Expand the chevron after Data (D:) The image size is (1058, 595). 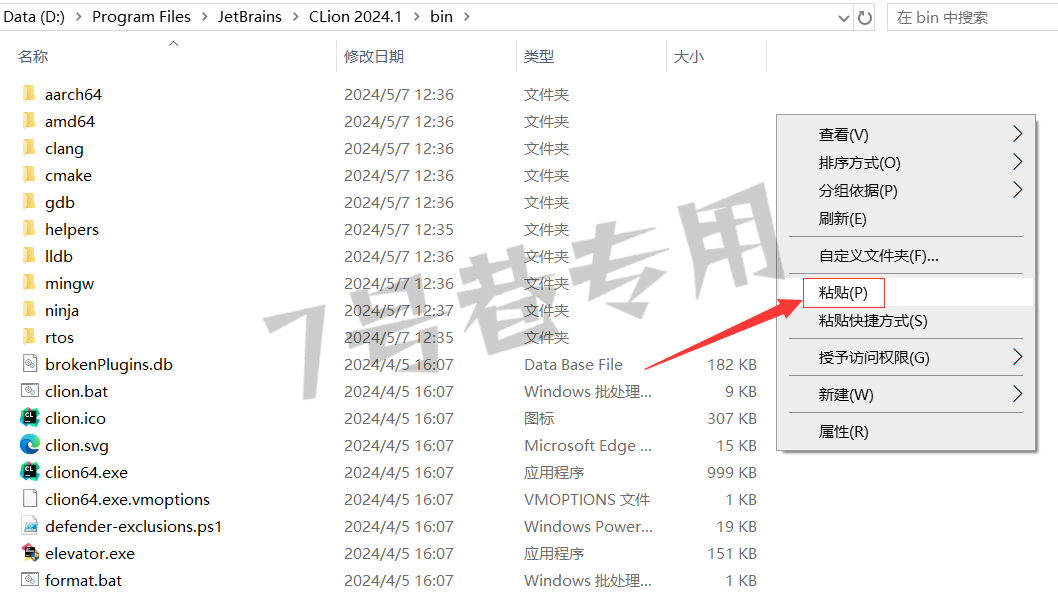coord(78,17)
